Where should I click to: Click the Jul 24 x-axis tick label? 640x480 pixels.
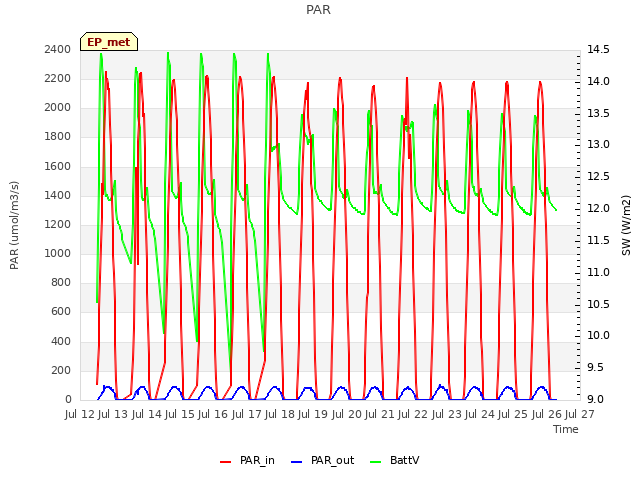[480, 414]
